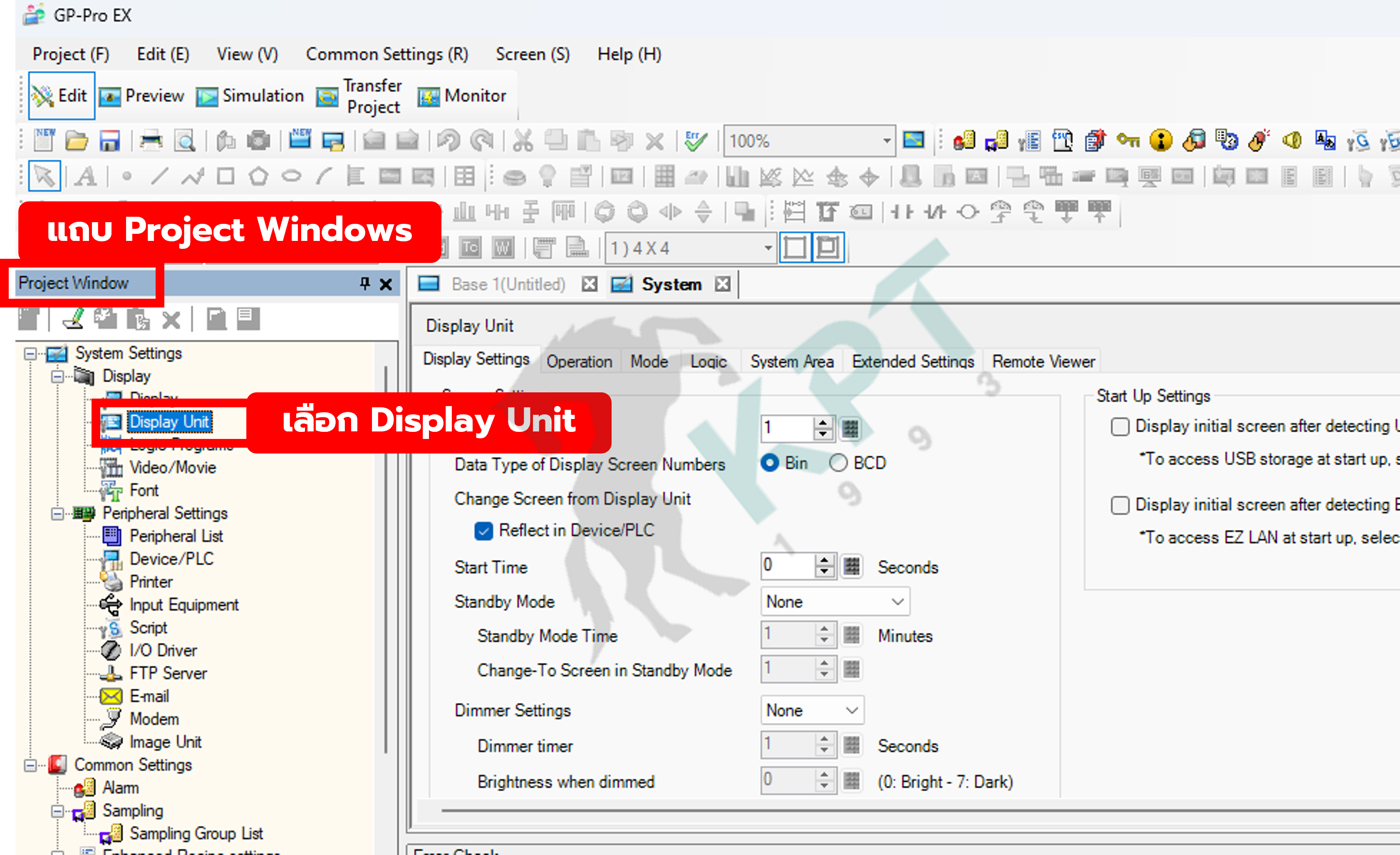Click the Lamp part icon
This screenshot has height=855, width=1400.
pos(547,176)
